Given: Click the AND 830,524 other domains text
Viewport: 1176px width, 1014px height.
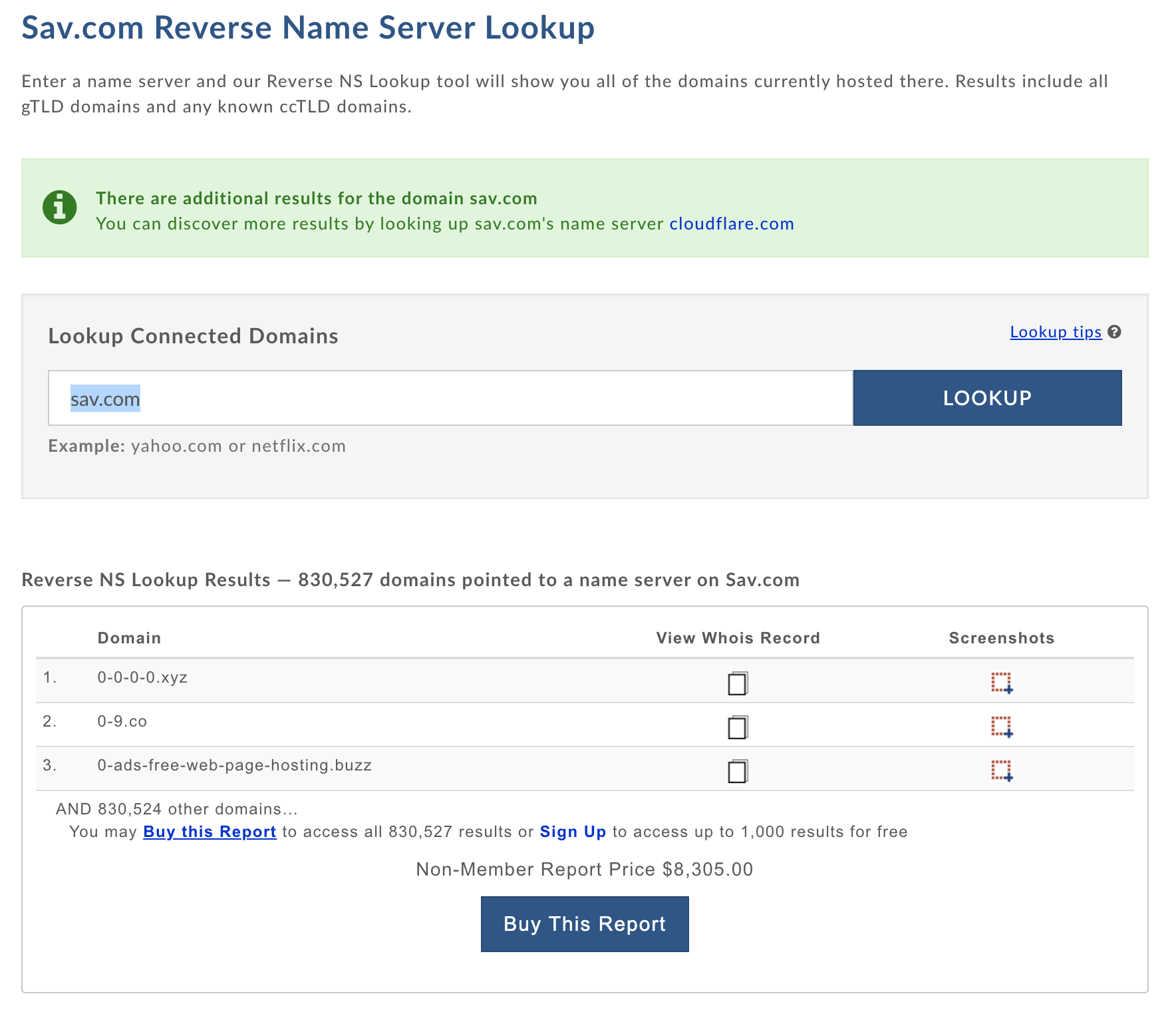Looking at the screenshot, I should [x=177, y=809].
